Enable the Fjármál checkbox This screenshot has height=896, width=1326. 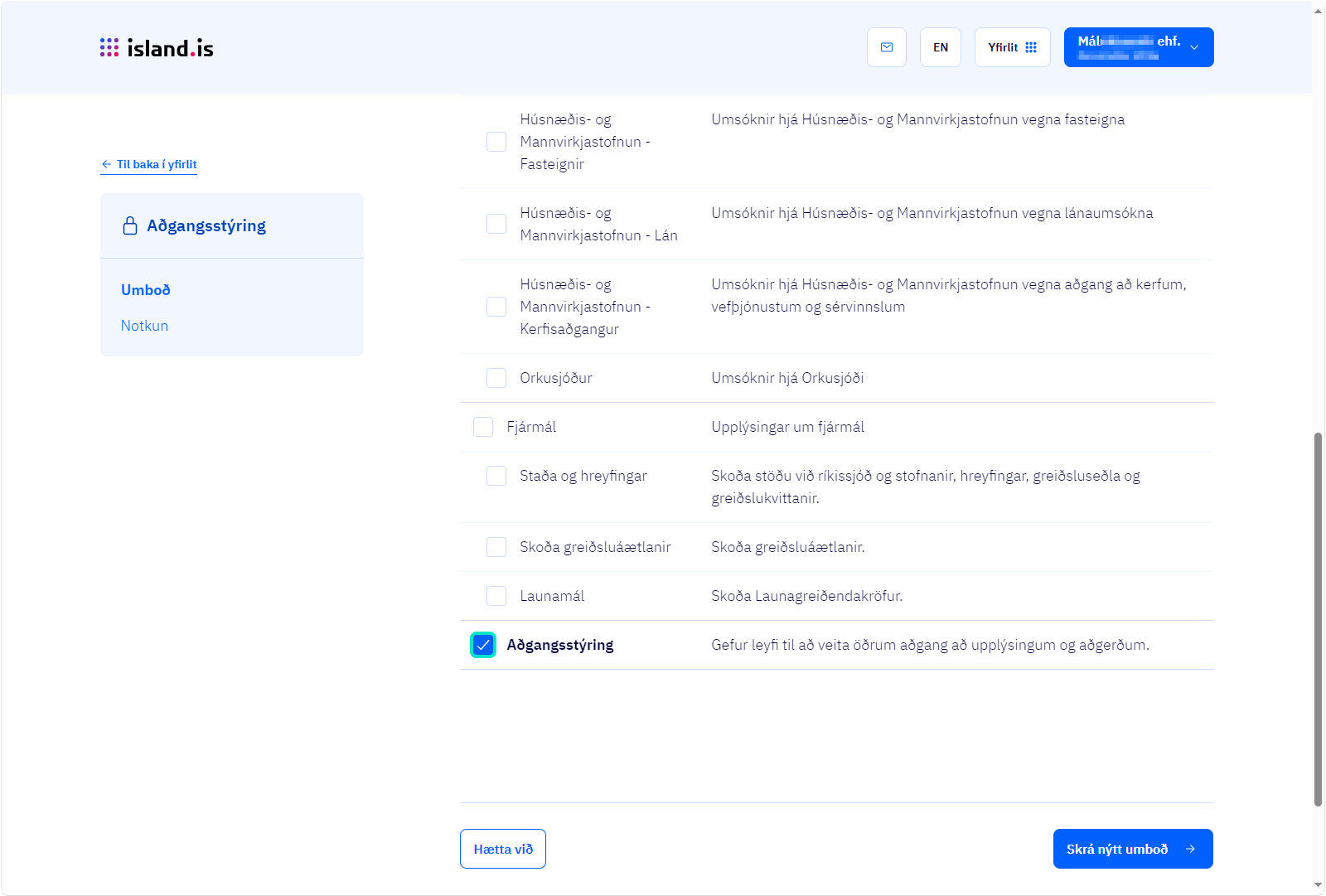click(x=483, y=427)
